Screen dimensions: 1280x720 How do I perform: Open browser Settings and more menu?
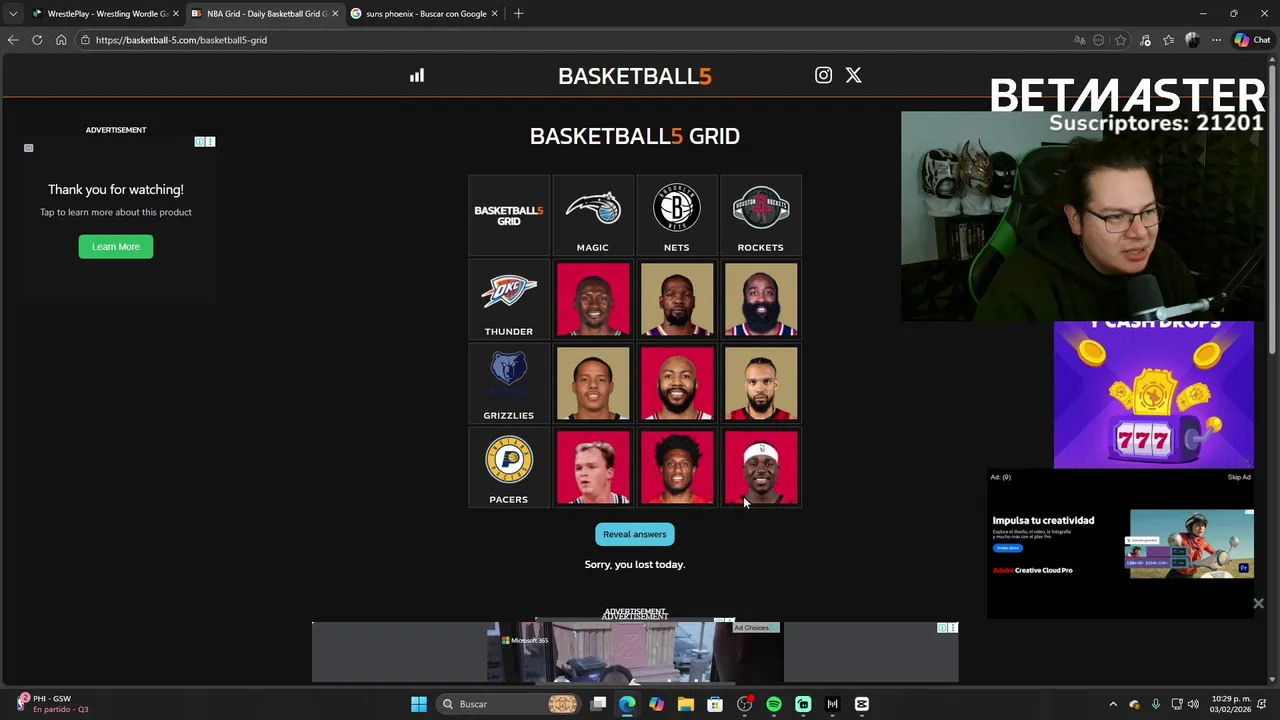click(1216, 40)
